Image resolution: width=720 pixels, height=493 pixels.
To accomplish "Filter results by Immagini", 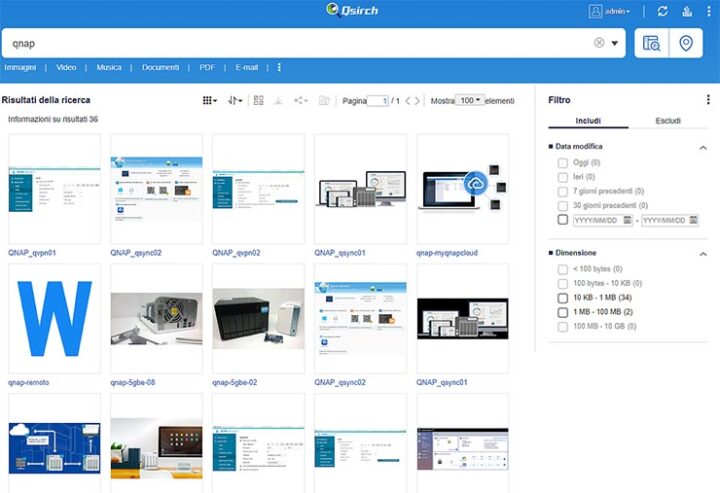I will click(x=20, y=68).
